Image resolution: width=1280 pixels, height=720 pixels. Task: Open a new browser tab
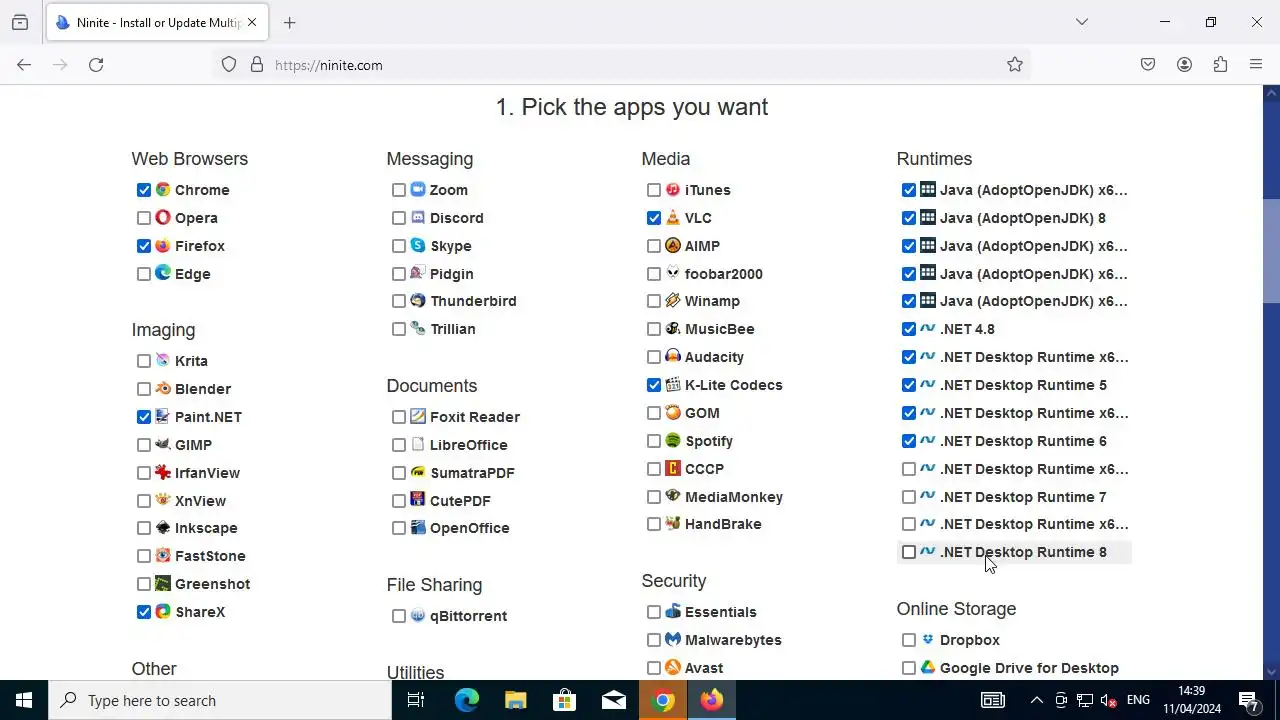point(290,22)
